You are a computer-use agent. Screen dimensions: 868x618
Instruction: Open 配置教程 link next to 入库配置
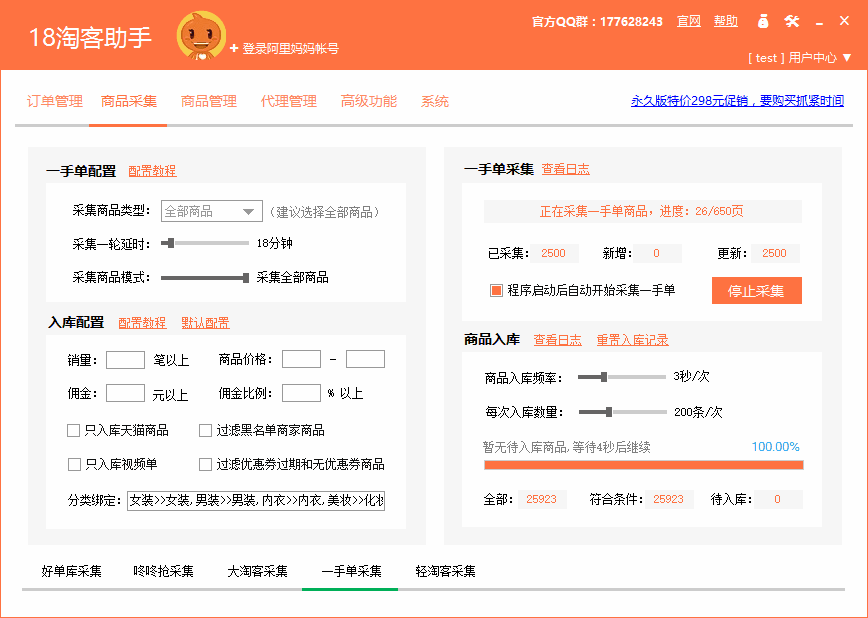142,323
